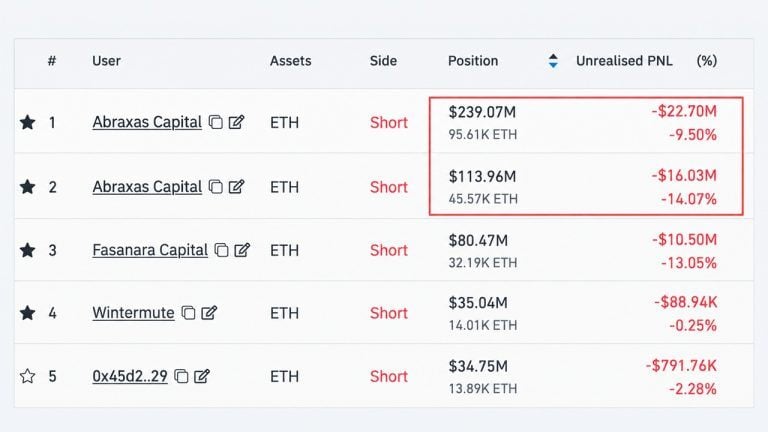Image resolution: width=768 pixels, height=432 pixels.
Task: Select the -$791.76K PNL value
Action: 681,365
